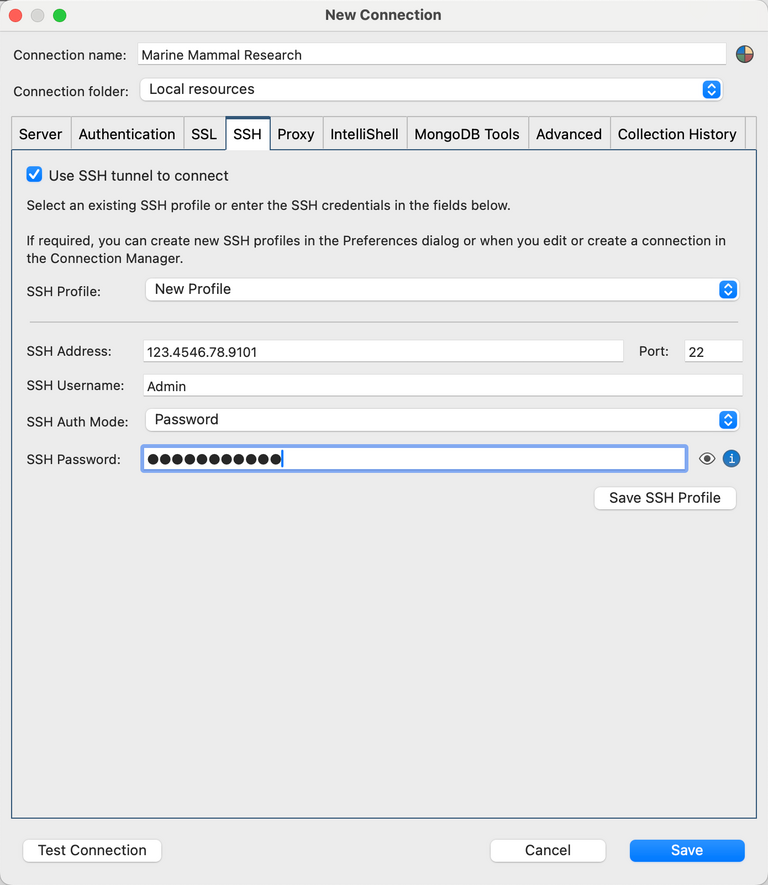Viewport: 768px width, 885px height.
Task: Switch to the Server tab
Action: click(40, 133)
